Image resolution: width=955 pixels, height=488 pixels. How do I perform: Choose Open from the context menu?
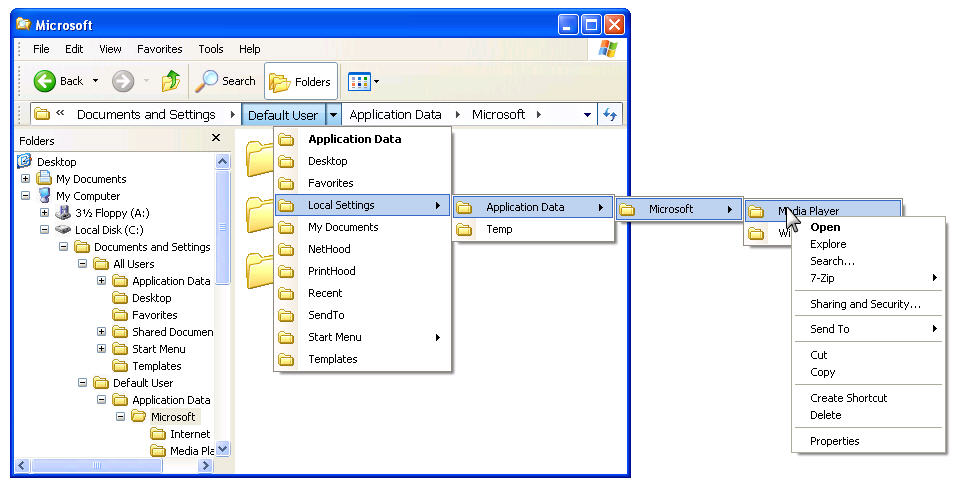tap(868, 227)
